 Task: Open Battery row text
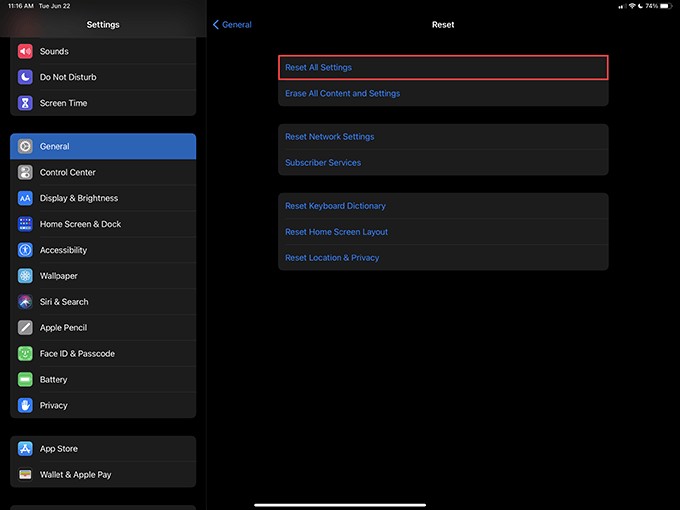53,380
